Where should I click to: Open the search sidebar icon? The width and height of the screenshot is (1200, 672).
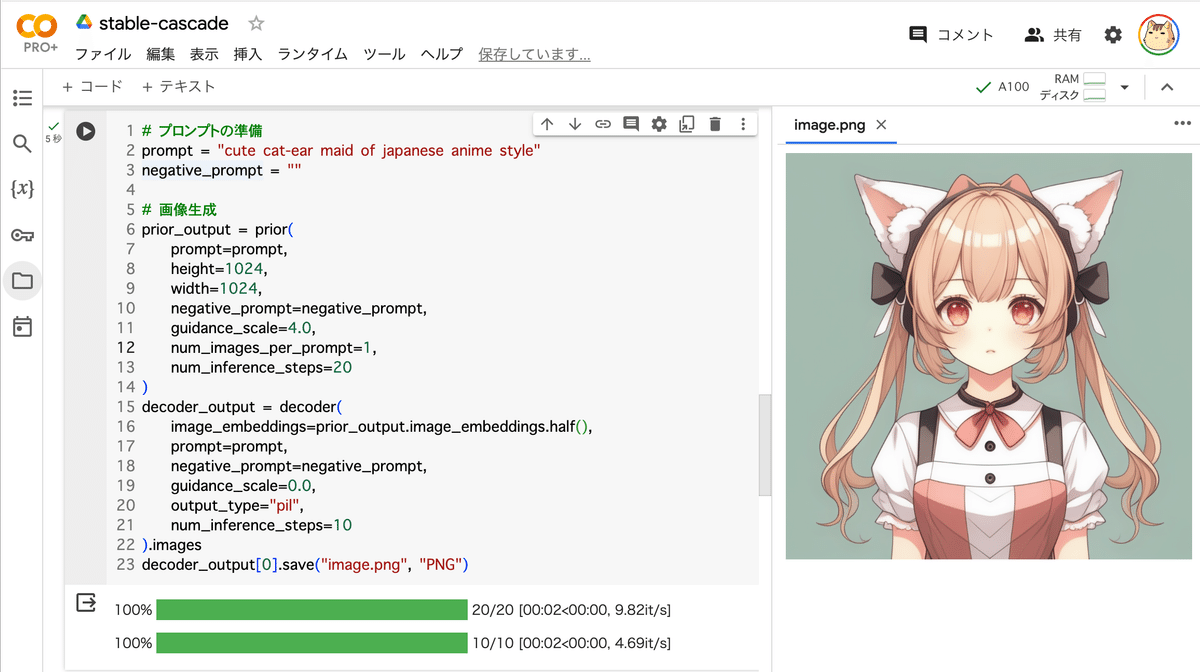22,143
